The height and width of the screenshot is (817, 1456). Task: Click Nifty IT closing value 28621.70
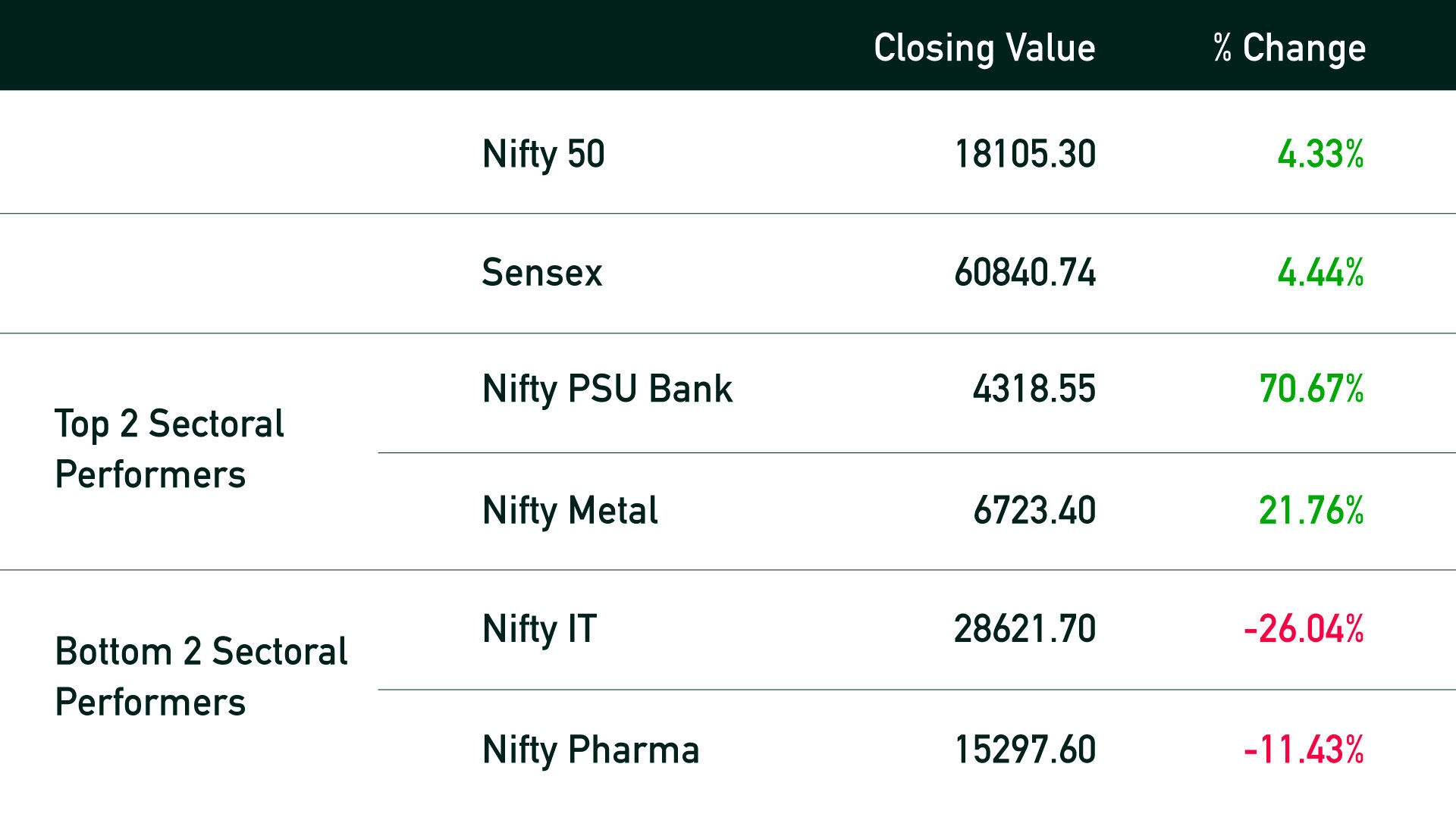pos(1025,629)
